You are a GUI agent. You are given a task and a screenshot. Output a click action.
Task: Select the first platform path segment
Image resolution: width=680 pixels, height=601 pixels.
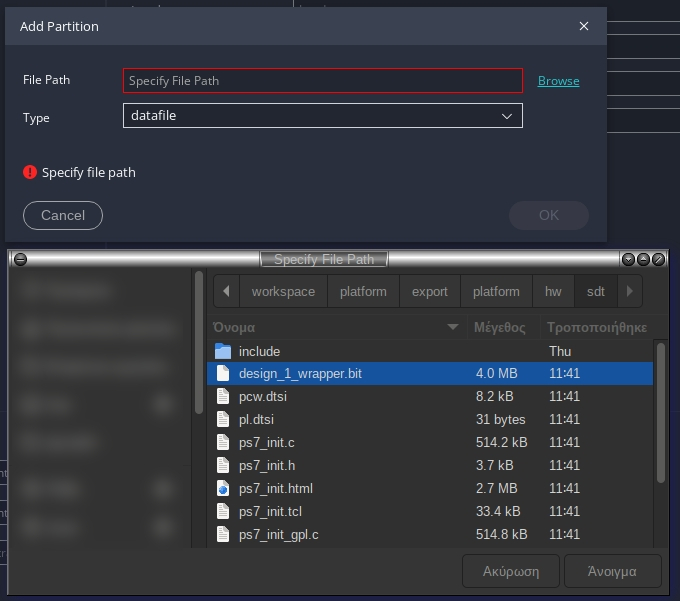tap(363, 291)
